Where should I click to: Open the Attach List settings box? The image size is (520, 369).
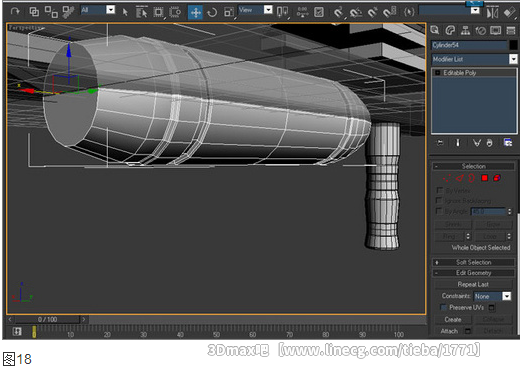[x=468, y=331]
